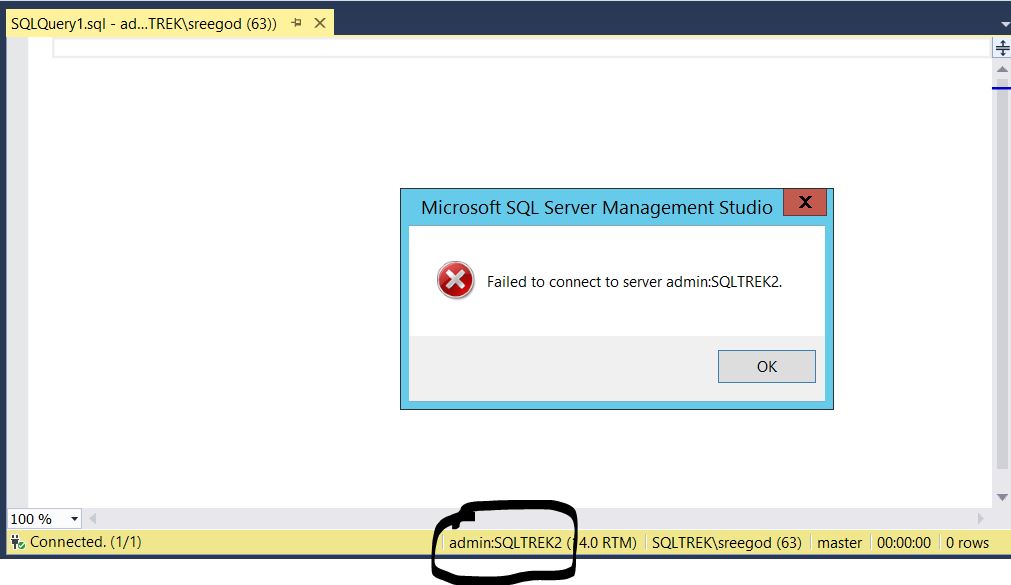Click the horizontal scrollbar left arrow
This screenshot has width=1011, height=585.
(94, 519)
